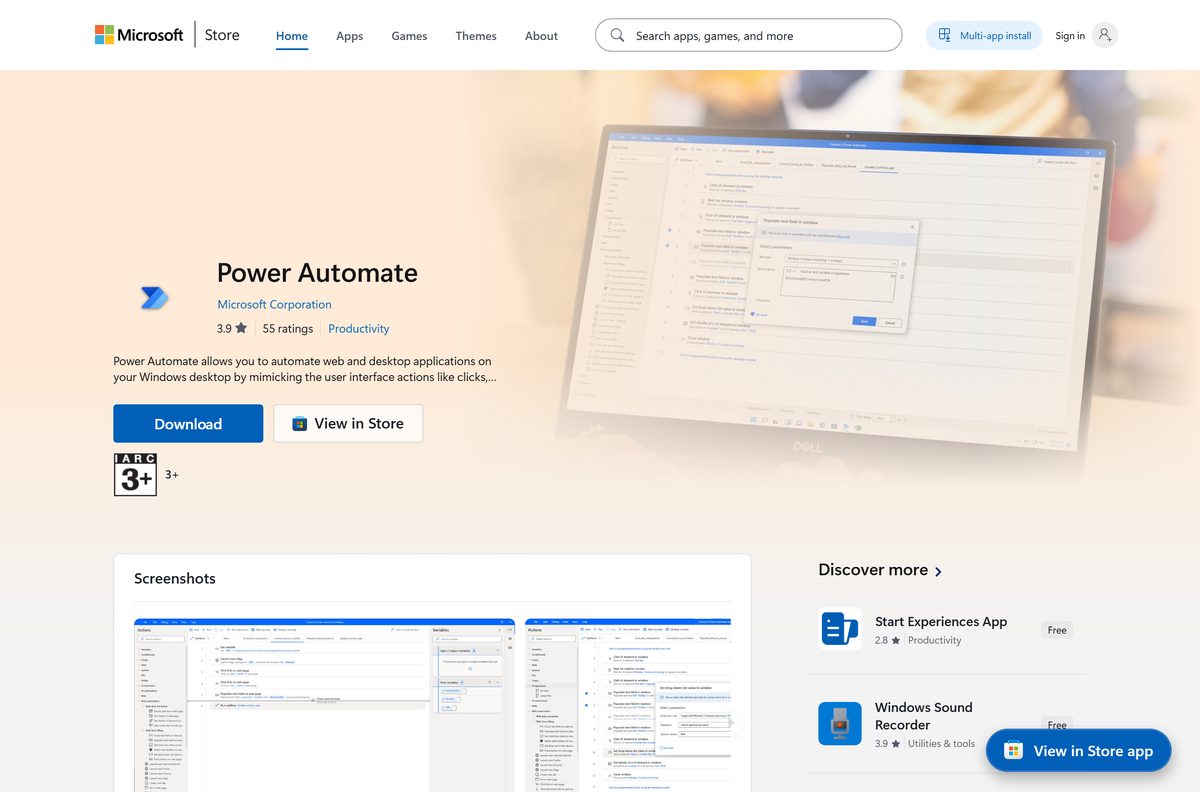Viewport: 1200px width, 792px height.
Task: Click the 3+ age label text
Action: click(172, 475)
